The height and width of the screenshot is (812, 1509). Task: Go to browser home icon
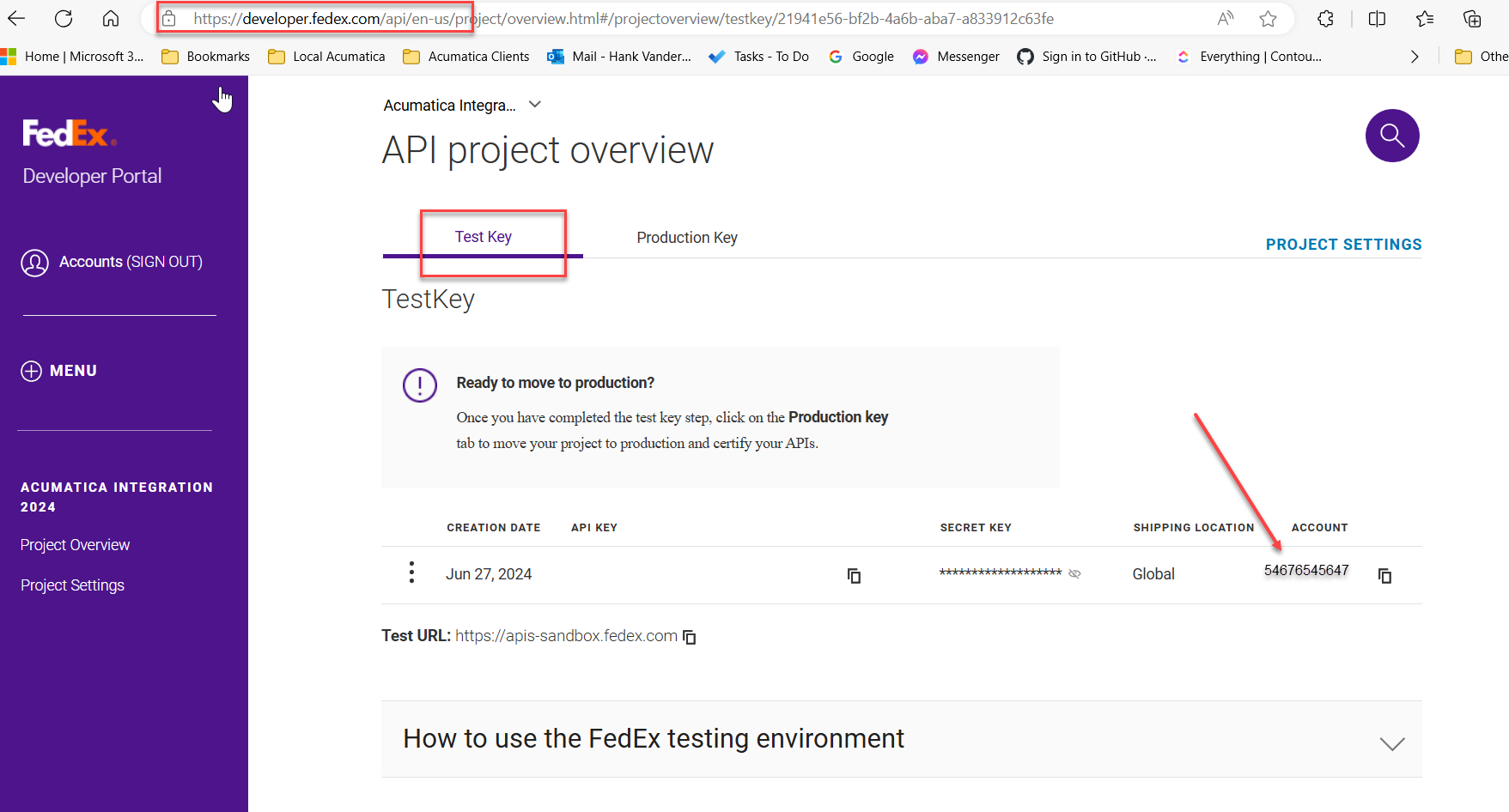tap(111, 18)
